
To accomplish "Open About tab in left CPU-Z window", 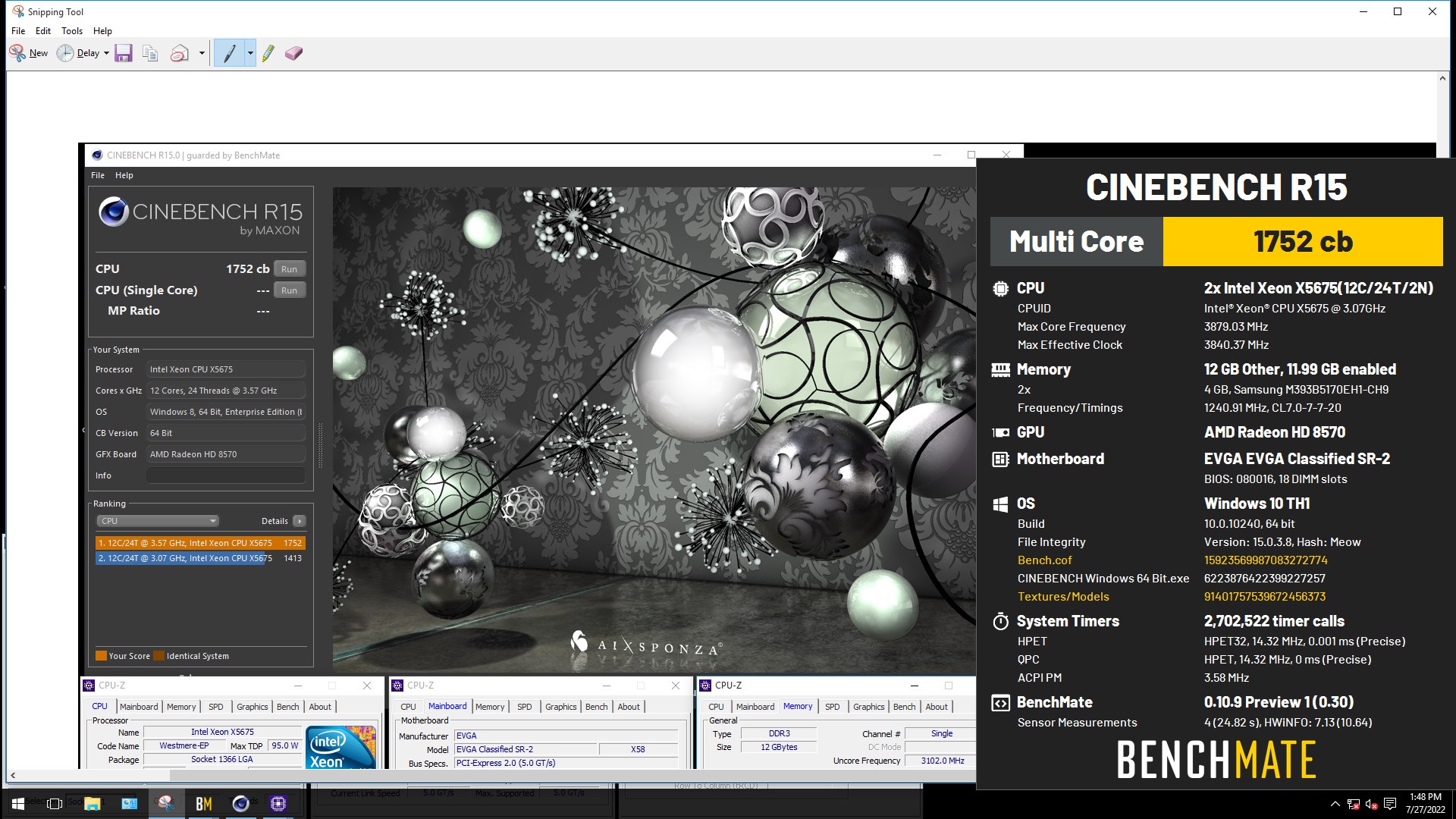I will pos(320,707).
